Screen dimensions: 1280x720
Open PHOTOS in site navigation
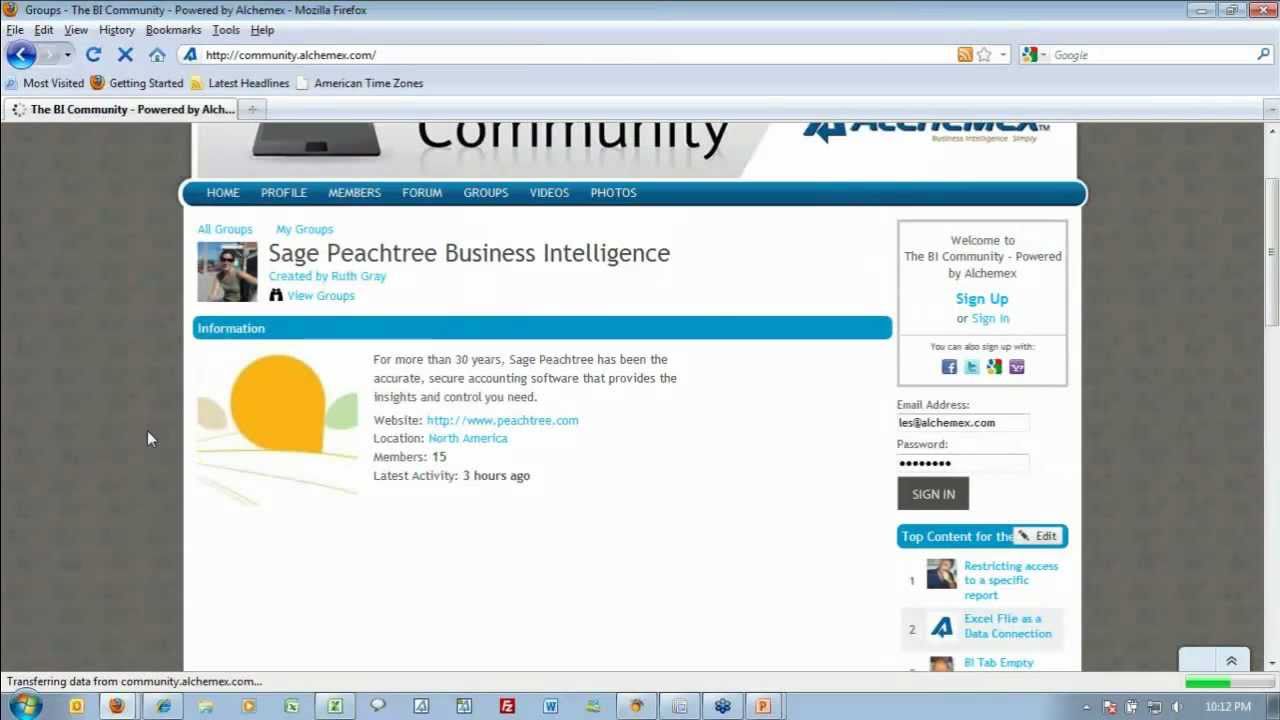613,193
